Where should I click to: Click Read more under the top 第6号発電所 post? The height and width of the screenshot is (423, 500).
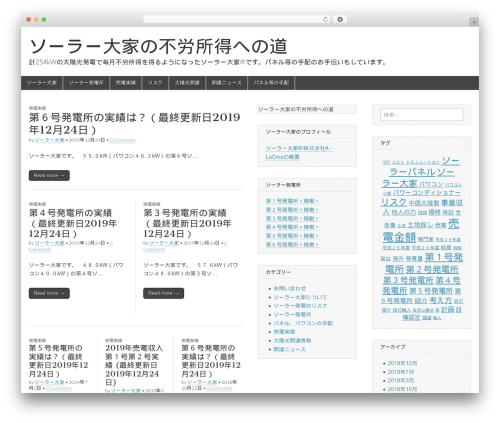click(49, 175)
